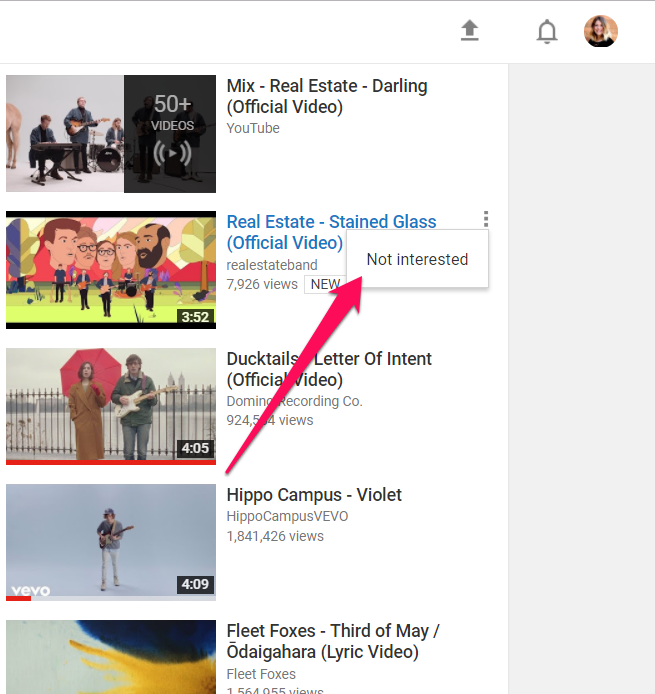Open the Ducktails - Letter Of Intent title
Viewport: 655px width, 694px height.
click(x=329, y=369)
